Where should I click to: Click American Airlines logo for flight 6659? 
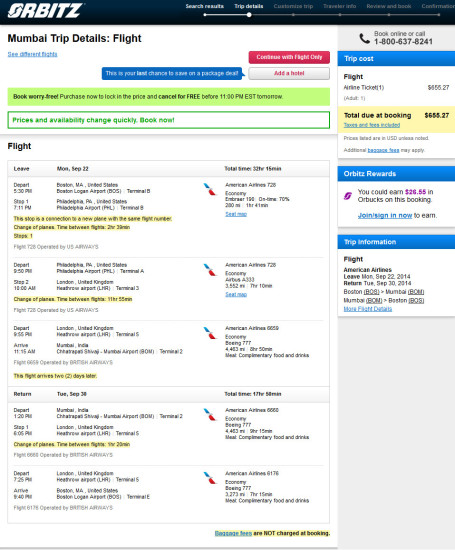(x=210, y=333)
